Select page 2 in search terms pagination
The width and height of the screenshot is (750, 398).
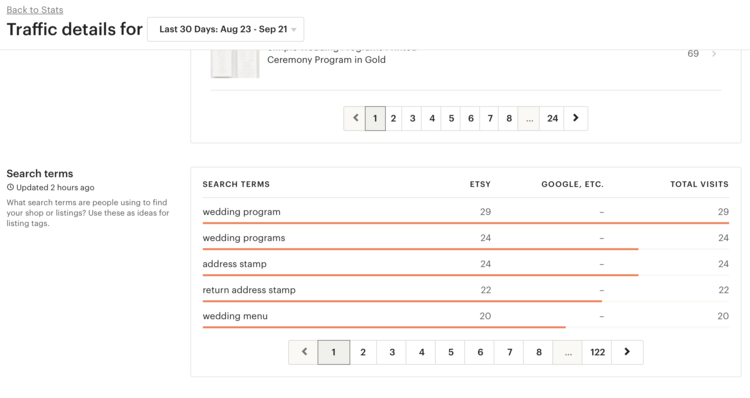point(363,352)
